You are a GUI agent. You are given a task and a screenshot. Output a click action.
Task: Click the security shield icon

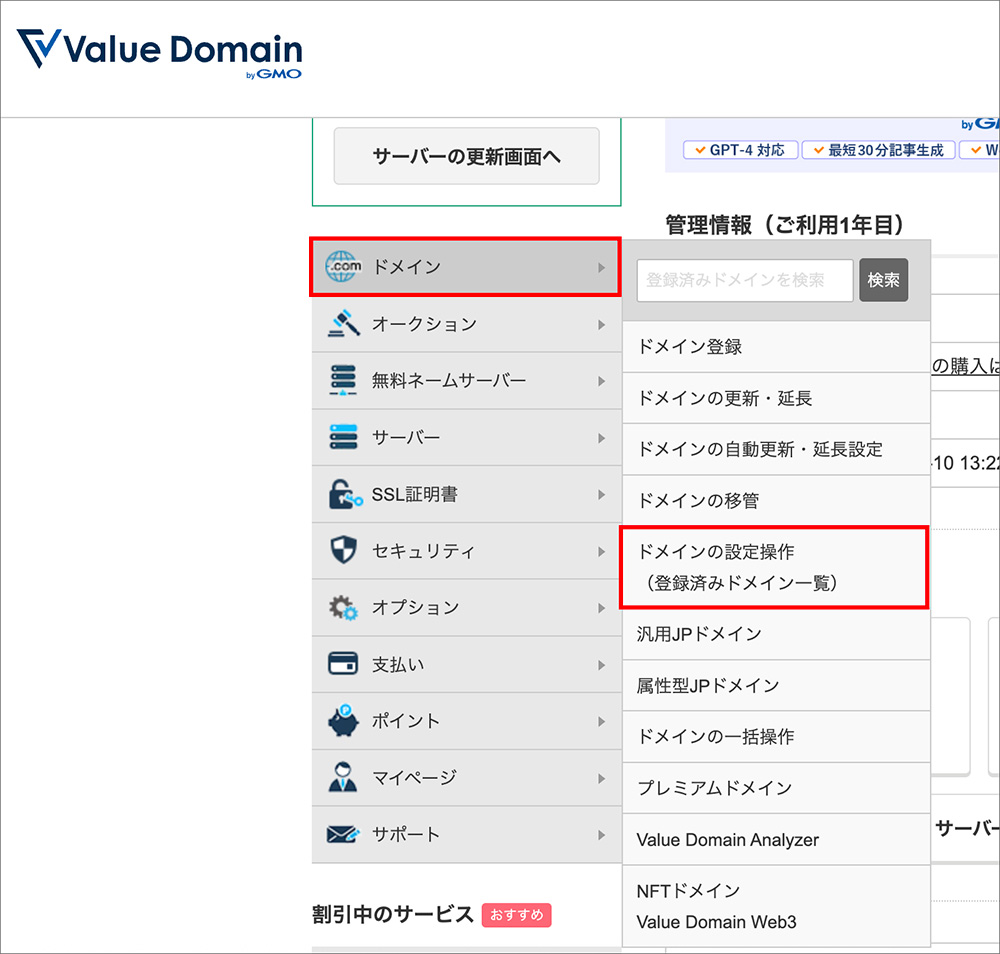tap(343, 551)
